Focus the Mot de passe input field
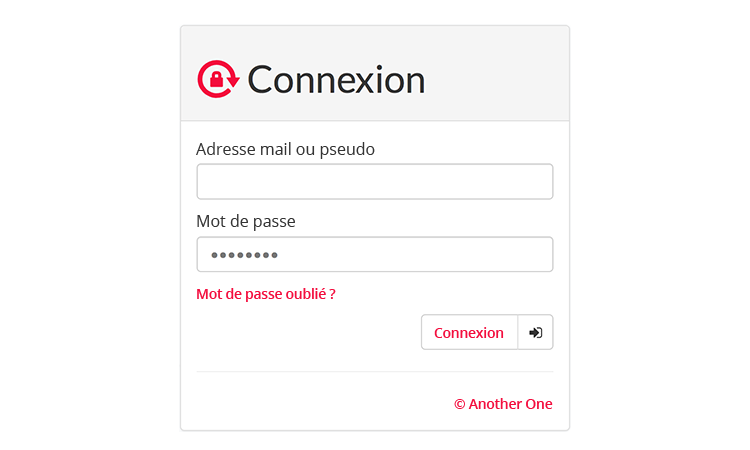Screen dimensions: 750x450 (x=375, y=254)
